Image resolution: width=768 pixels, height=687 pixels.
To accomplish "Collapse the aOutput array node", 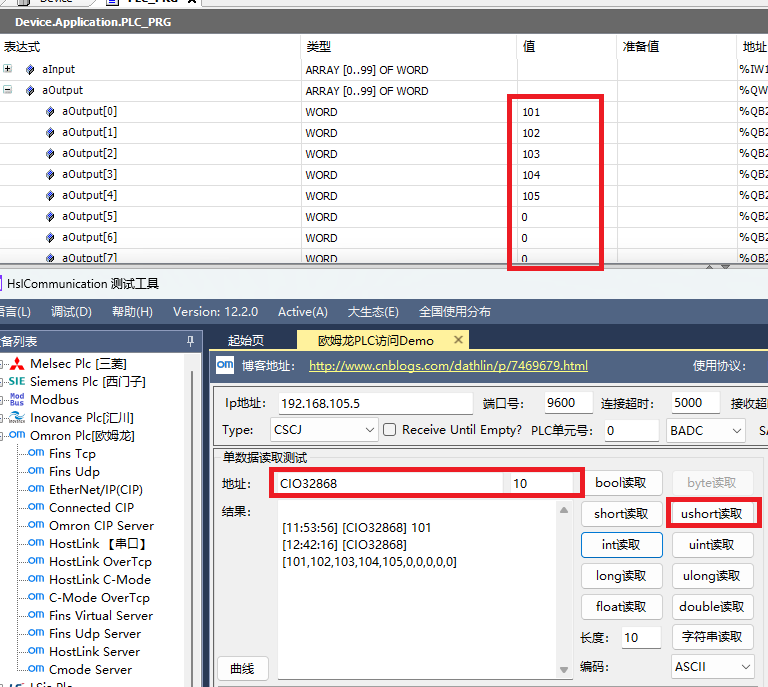I will pos(8,91).
